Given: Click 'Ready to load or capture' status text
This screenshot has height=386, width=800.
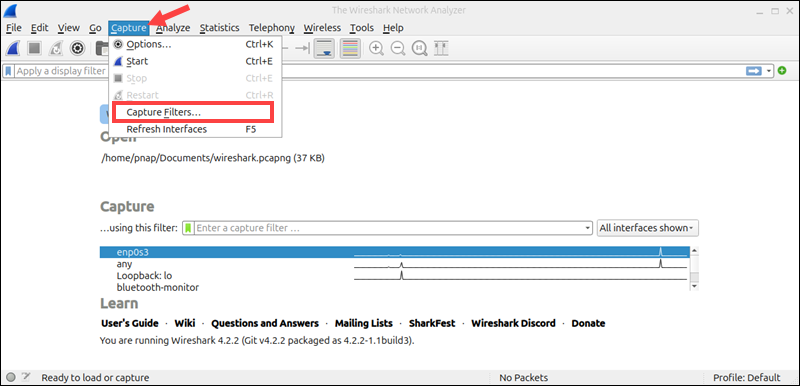Looking at the screenshot, I should coord(95,378).
